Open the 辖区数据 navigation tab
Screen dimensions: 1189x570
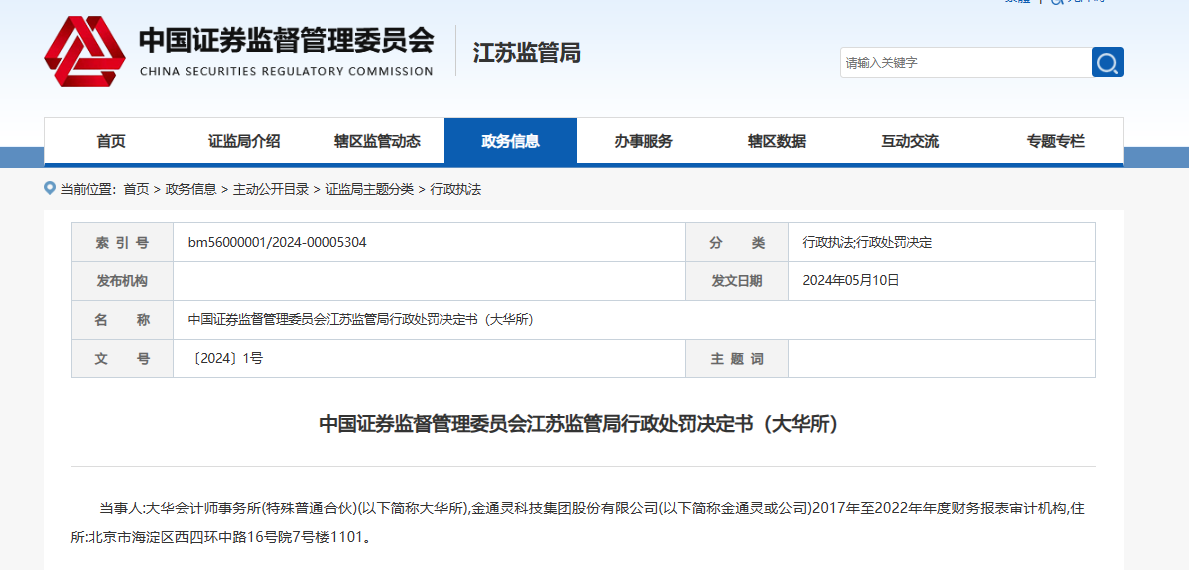(x=776, y=141)
